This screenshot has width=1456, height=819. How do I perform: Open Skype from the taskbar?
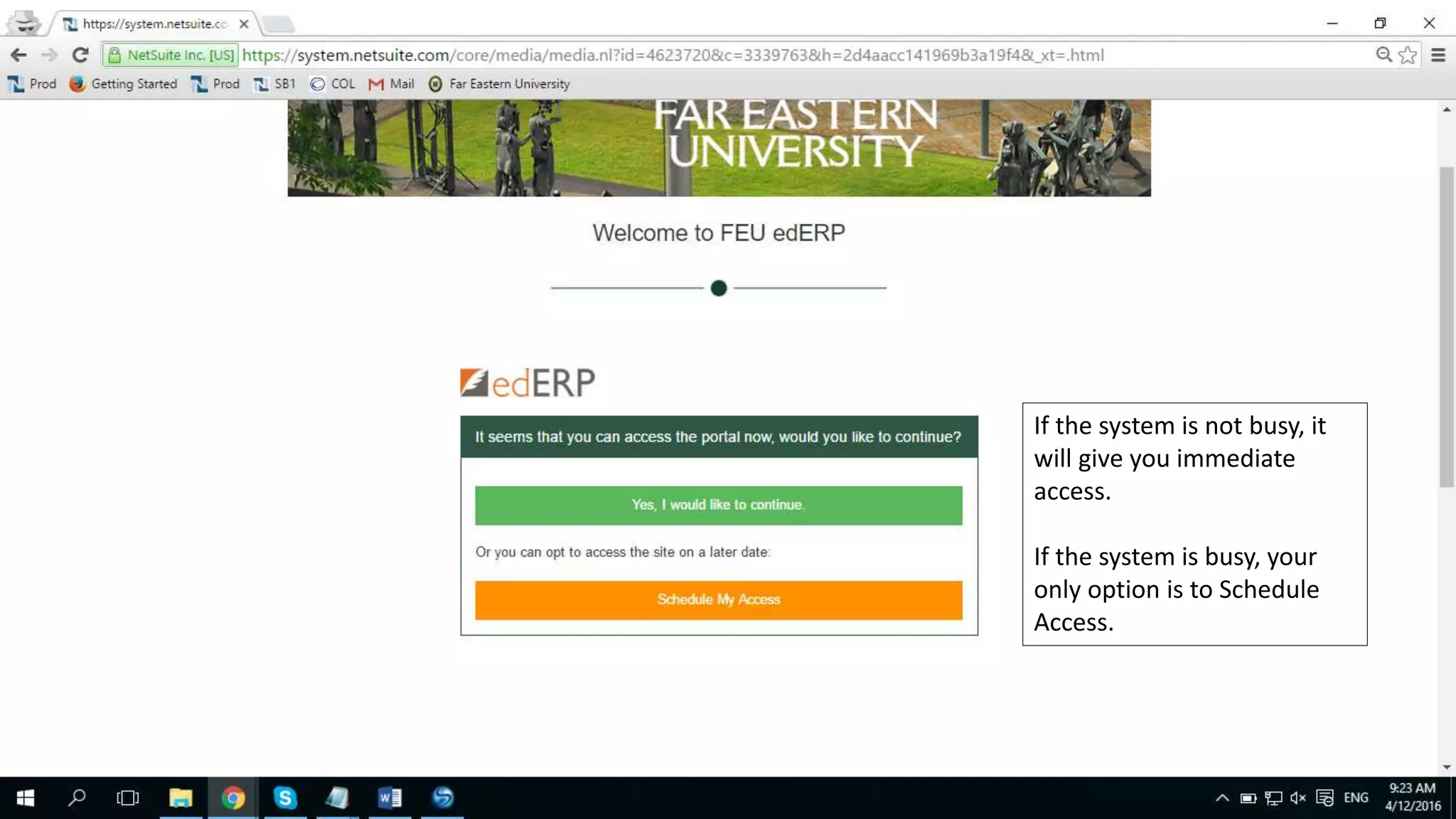coord(285,798)
